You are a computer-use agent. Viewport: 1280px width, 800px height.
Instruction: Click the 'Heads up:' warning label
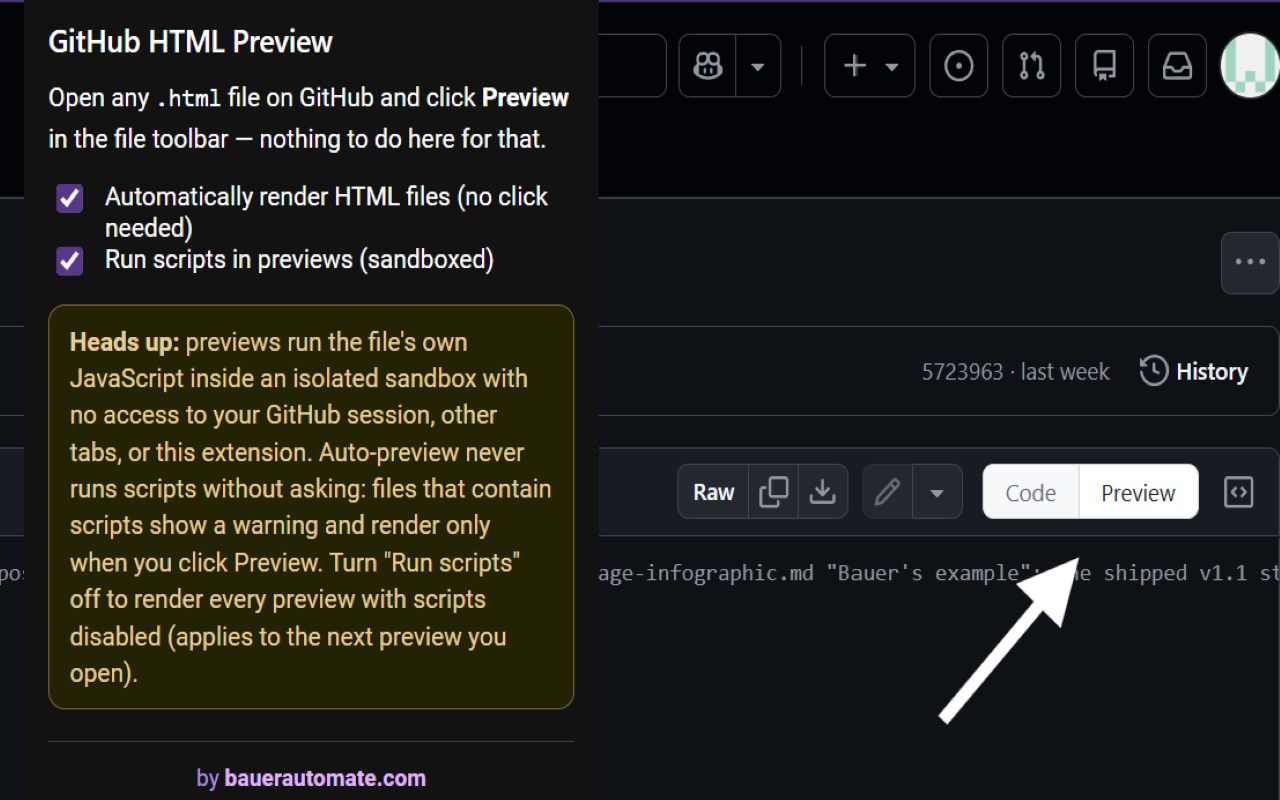point(124,342)
